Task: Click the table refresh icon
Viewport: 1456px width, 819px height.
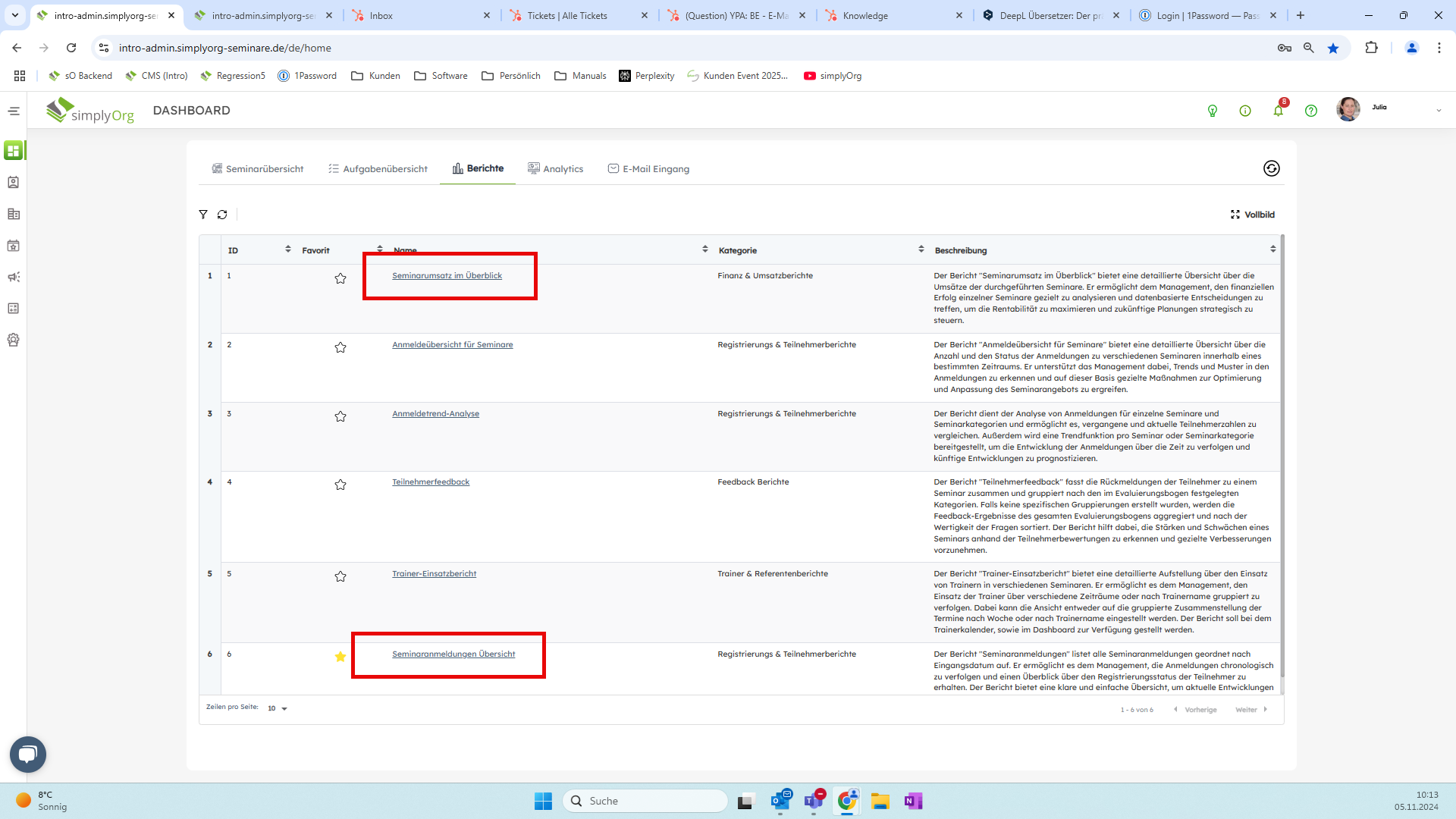Action: [x=222, y=215]
